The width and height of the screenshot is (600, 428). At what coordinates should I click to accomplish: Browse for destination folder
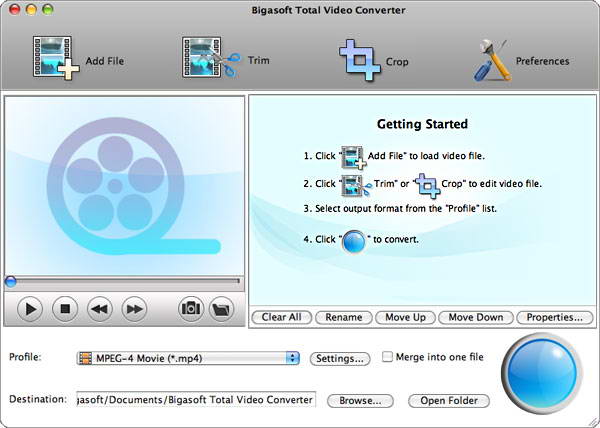[x=360, y=400]
